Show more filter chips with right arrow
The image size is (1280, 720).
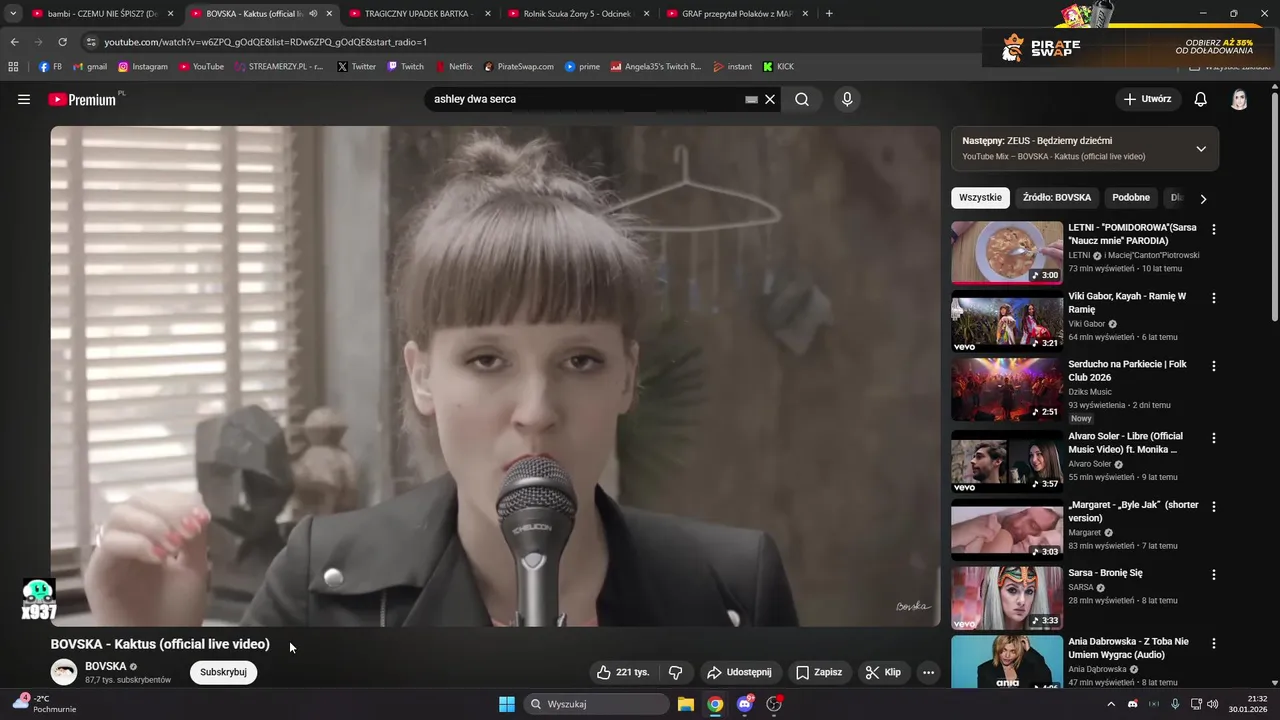coord(1203,198)
